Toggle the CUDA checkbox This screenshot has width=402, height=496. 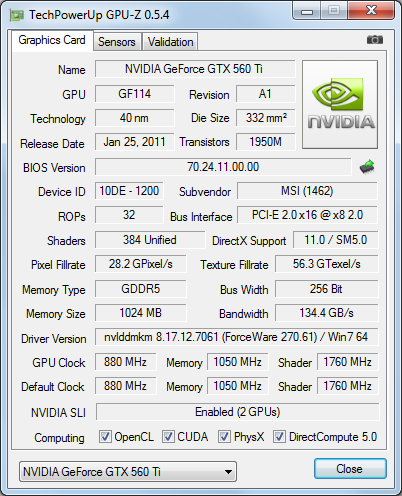pos(168,437)
